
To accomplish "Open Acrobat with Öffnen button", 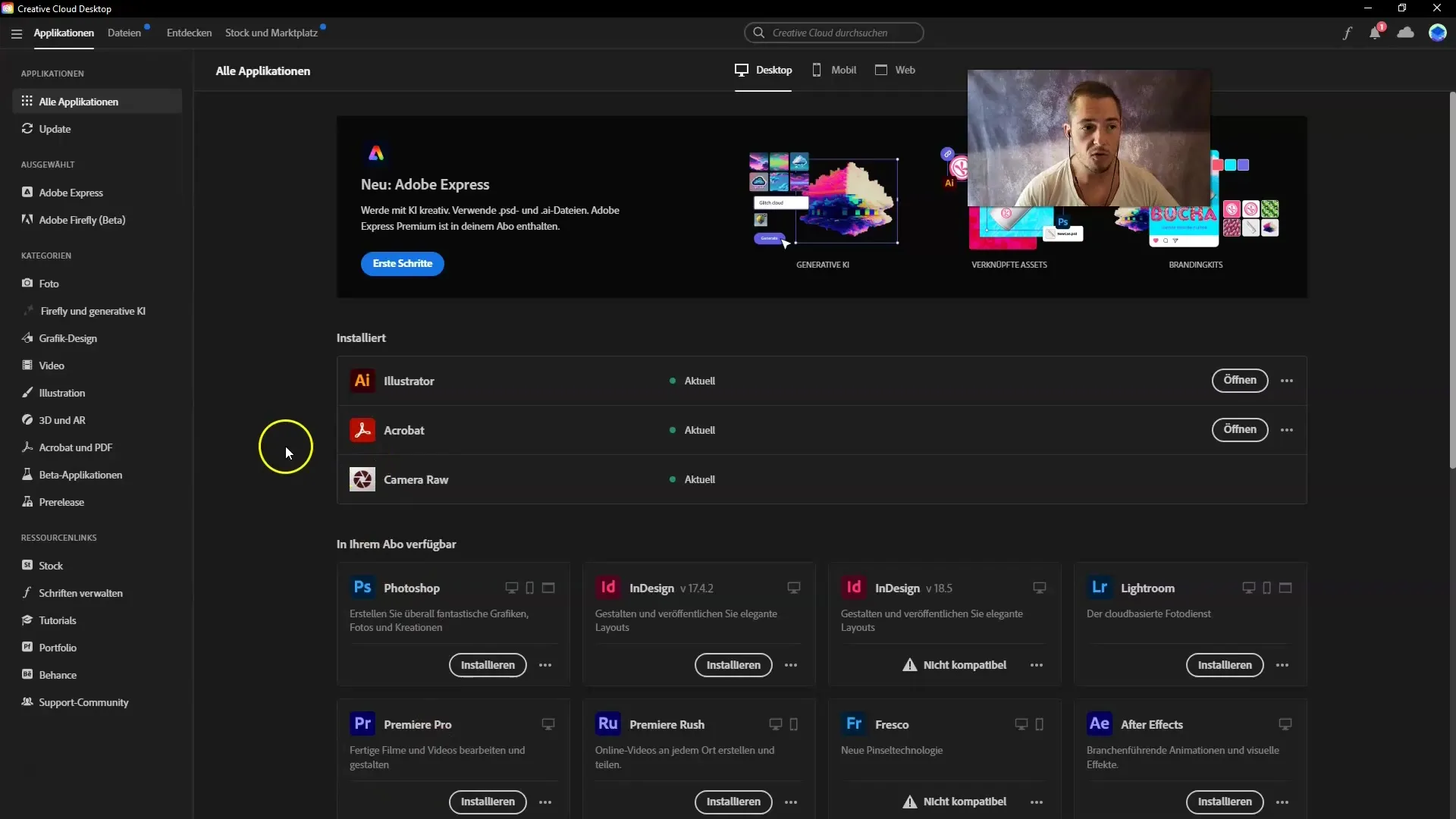I will pyautogui.click(x=1240, y=430).
